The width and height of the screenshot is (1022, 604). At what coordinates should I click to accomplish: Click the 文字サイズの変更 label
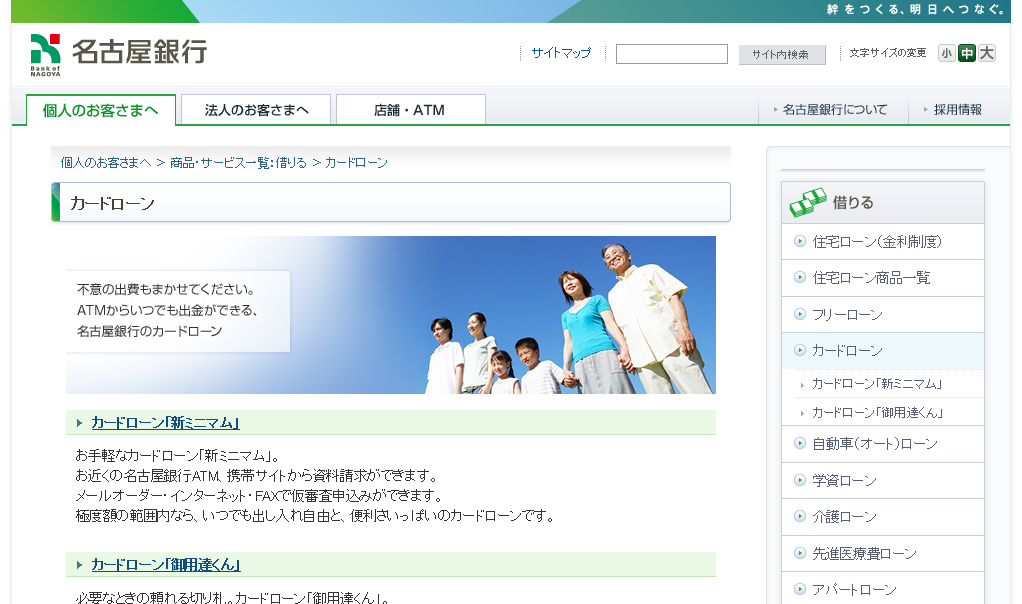tap(888, 53)
